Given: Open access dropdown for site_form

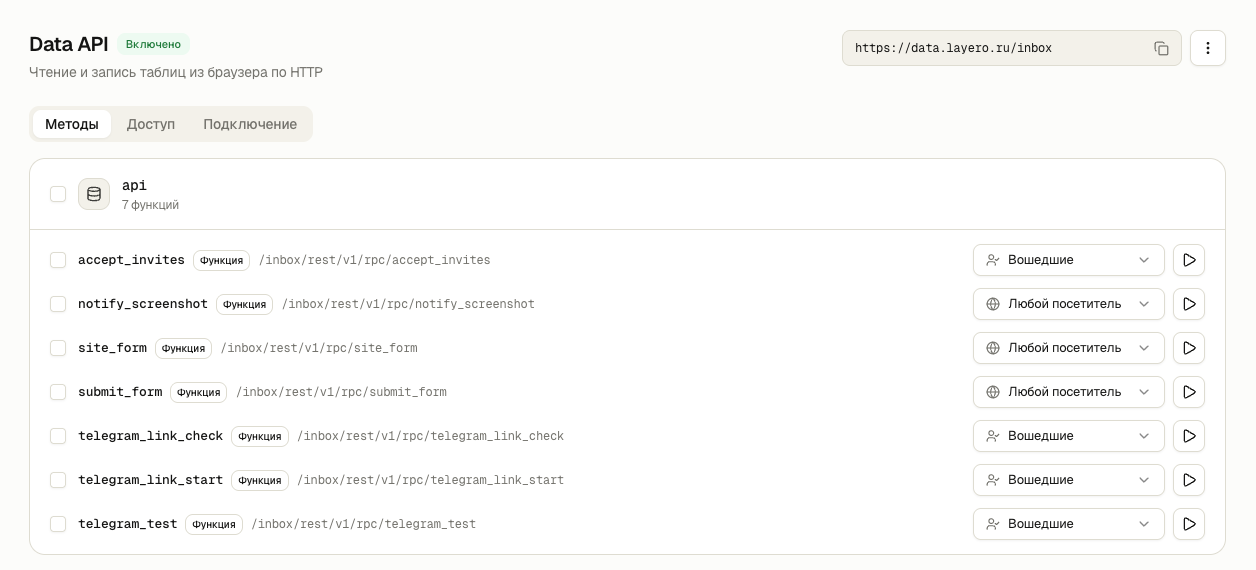Looking at the screenshot, I should [1068, 348].
